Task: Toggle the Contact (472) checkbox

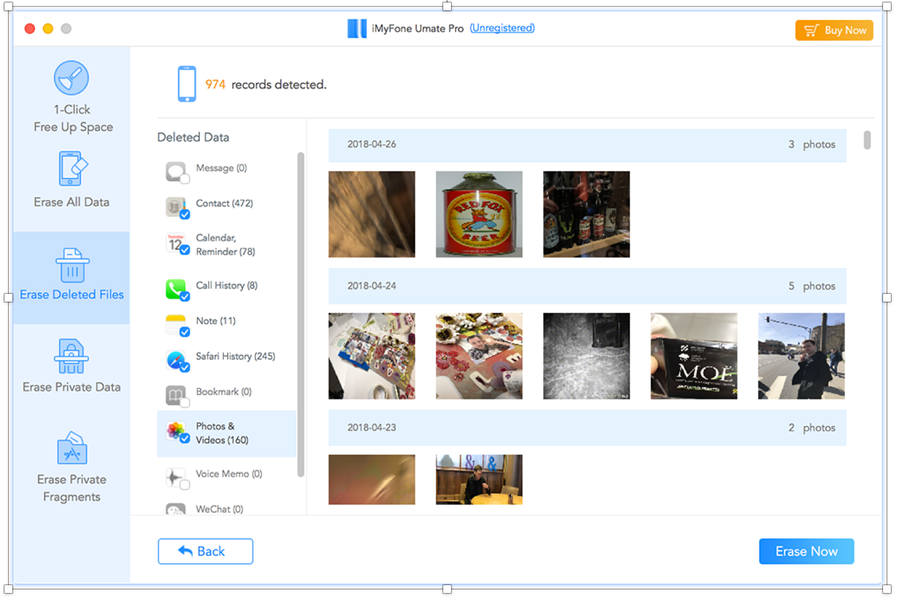Action: pyautogui.click(x=184, y=214)
